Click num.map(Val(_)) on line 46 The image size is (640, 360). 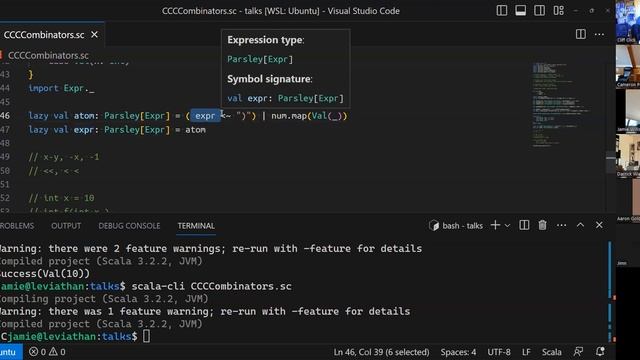click(x=309, y=116)
